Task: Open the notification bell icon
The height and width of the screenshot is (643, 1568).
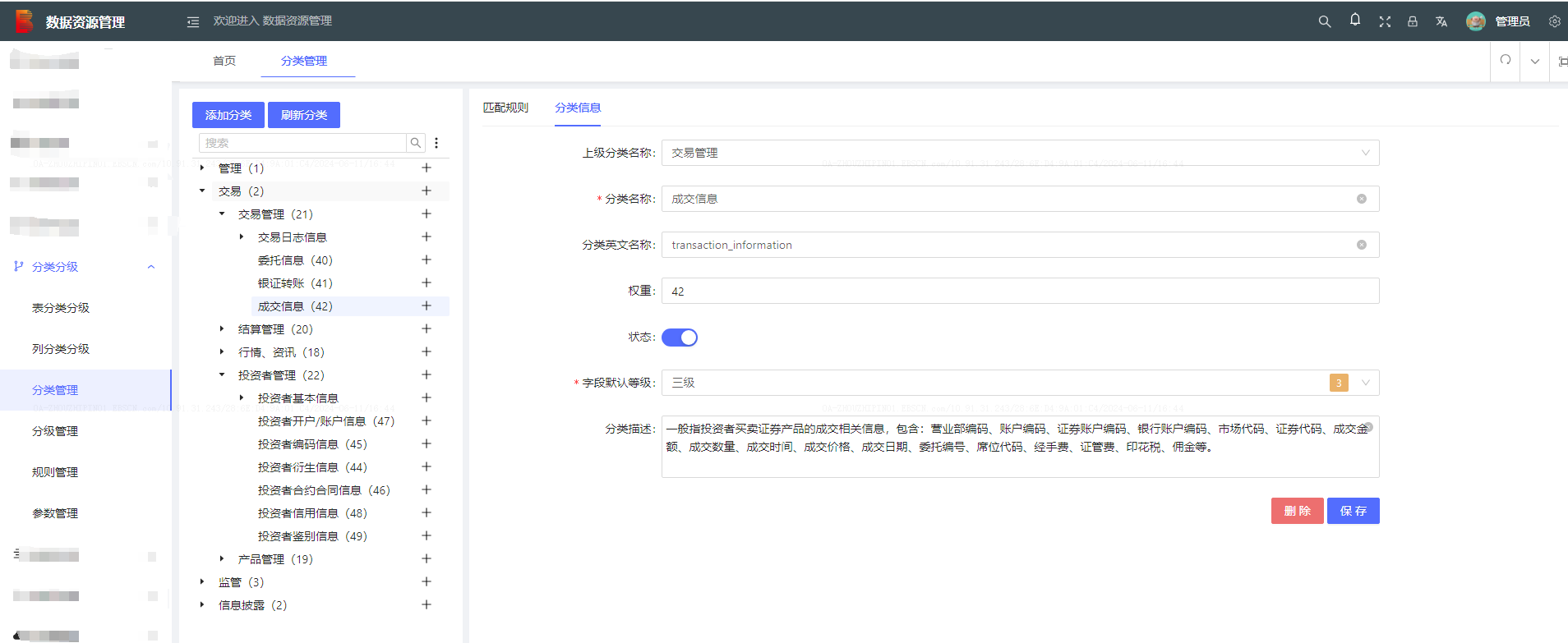Action: (1355, 20)
